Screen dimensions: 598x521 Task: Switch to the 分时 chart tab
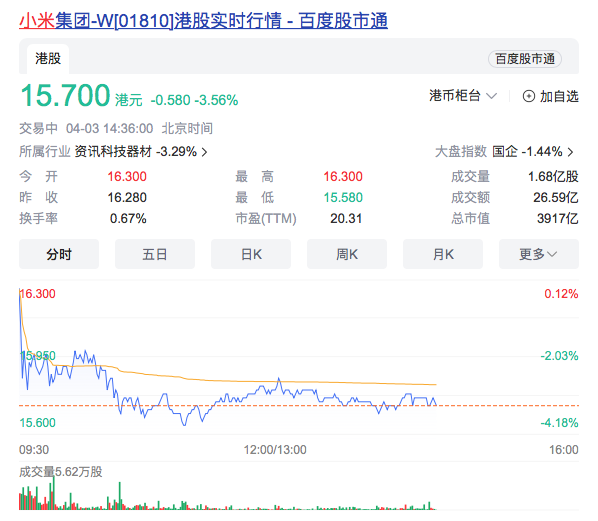tap(59, 254)
